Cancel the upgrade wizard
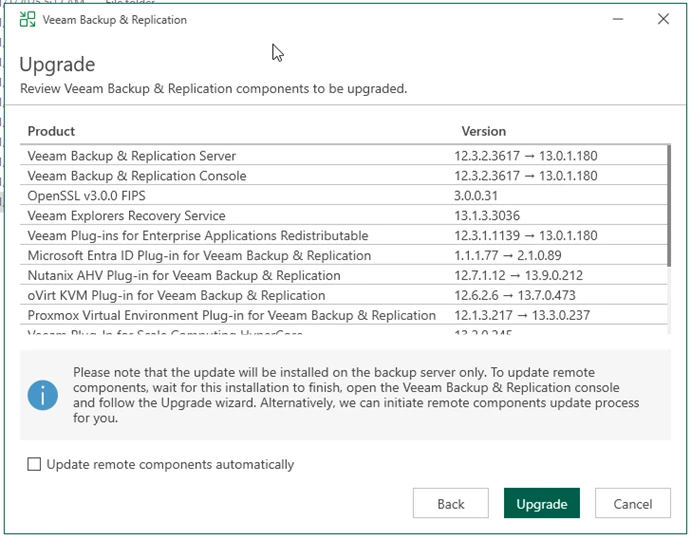The height and width of the screenshot is (540, 691). 632,504
